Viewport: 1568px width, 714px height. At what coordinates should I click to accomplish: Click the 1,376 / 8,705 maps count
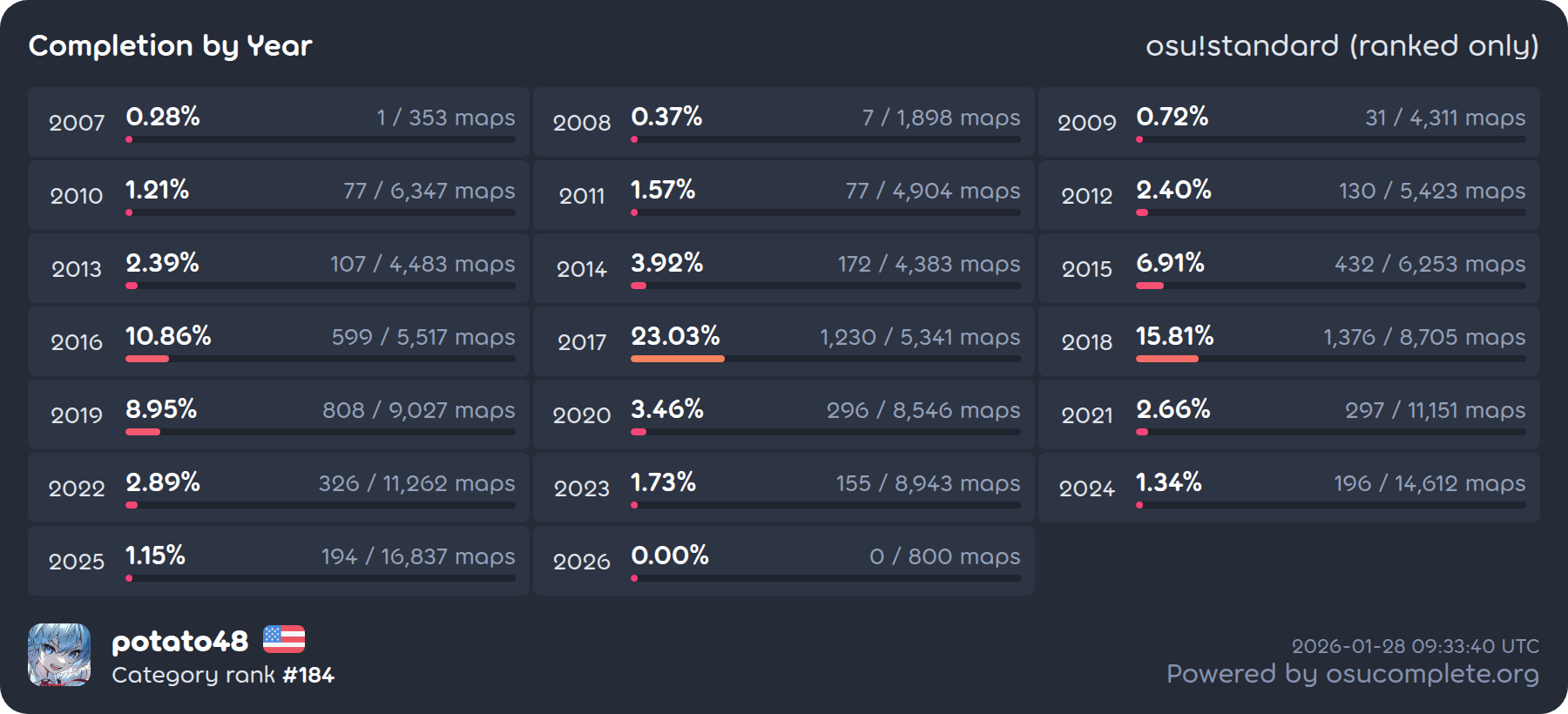1424,337
